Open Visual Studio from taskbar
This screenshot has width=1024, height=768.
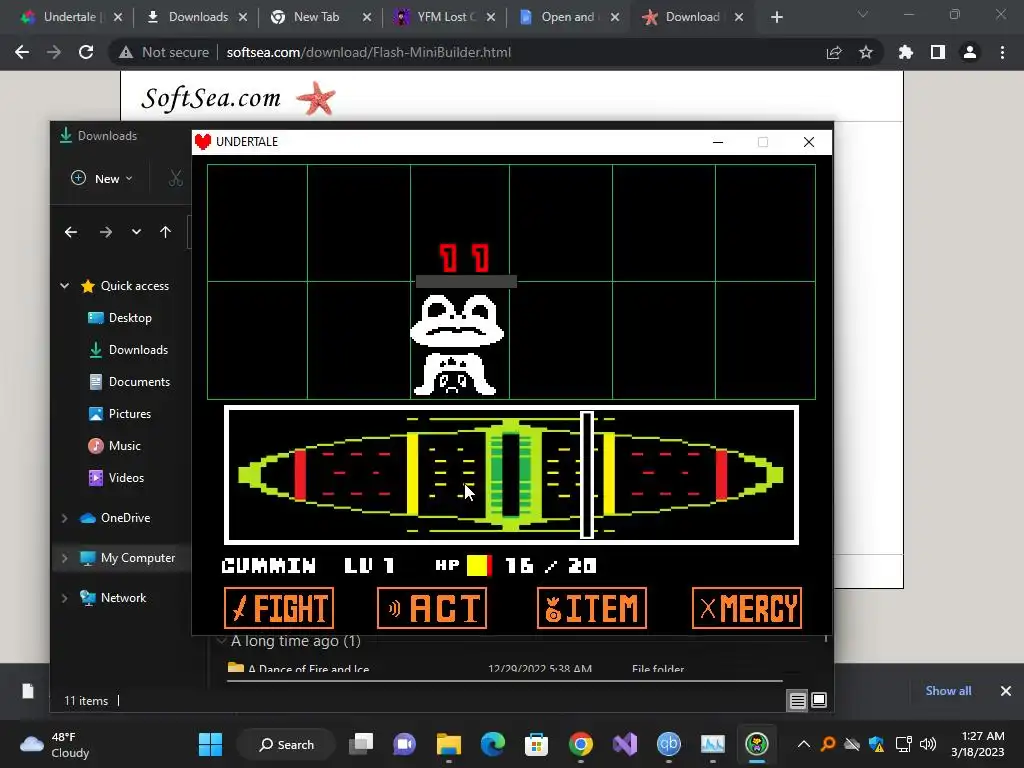(625, 744)
